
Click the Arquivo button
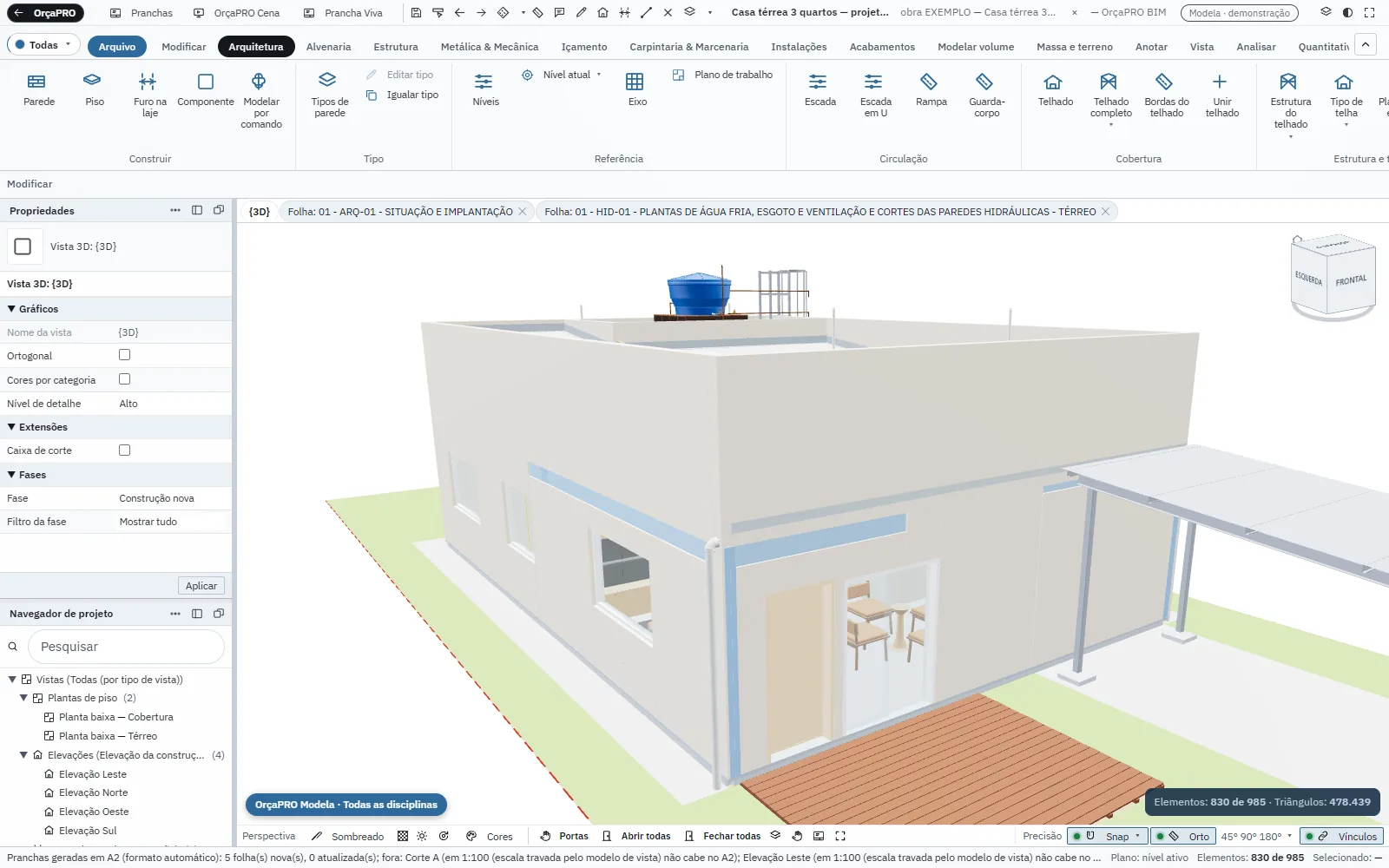tap(117, 47)
